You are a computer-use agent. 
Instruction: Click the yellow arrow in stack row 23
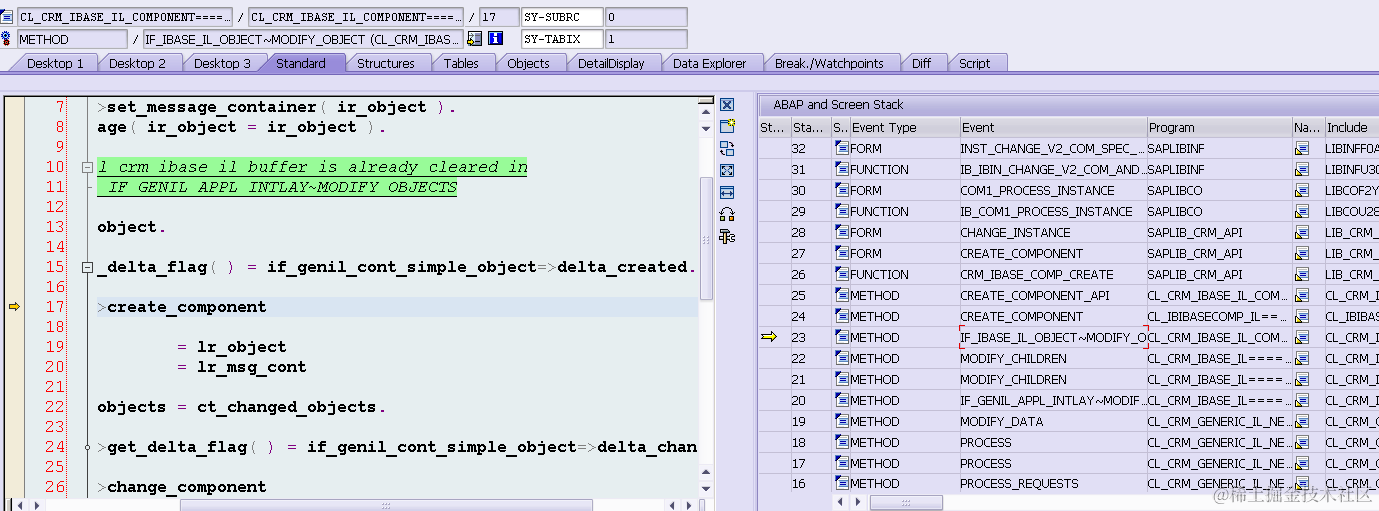tap(768, 337)
